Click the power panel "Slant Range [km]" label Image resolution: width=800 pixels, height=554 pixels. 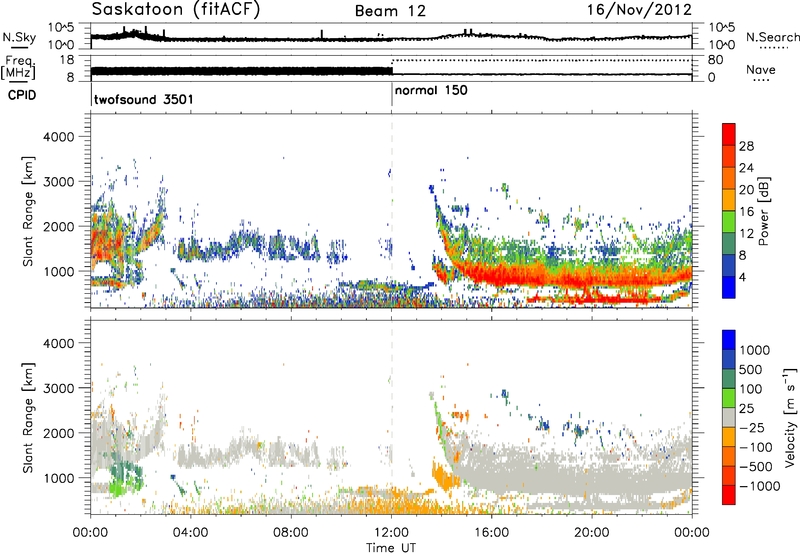pyautogui.click(x=28, y=211)
